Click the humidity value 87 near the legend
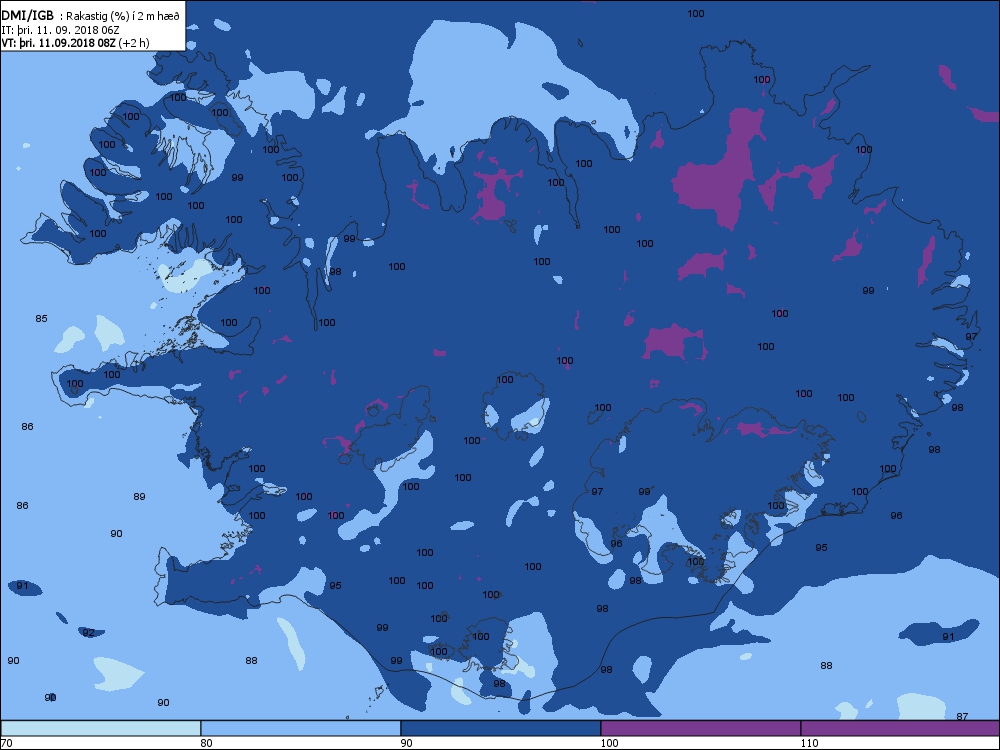This screenshot has height=750, width=1000. pyautogui.click(x=962, y=716)
